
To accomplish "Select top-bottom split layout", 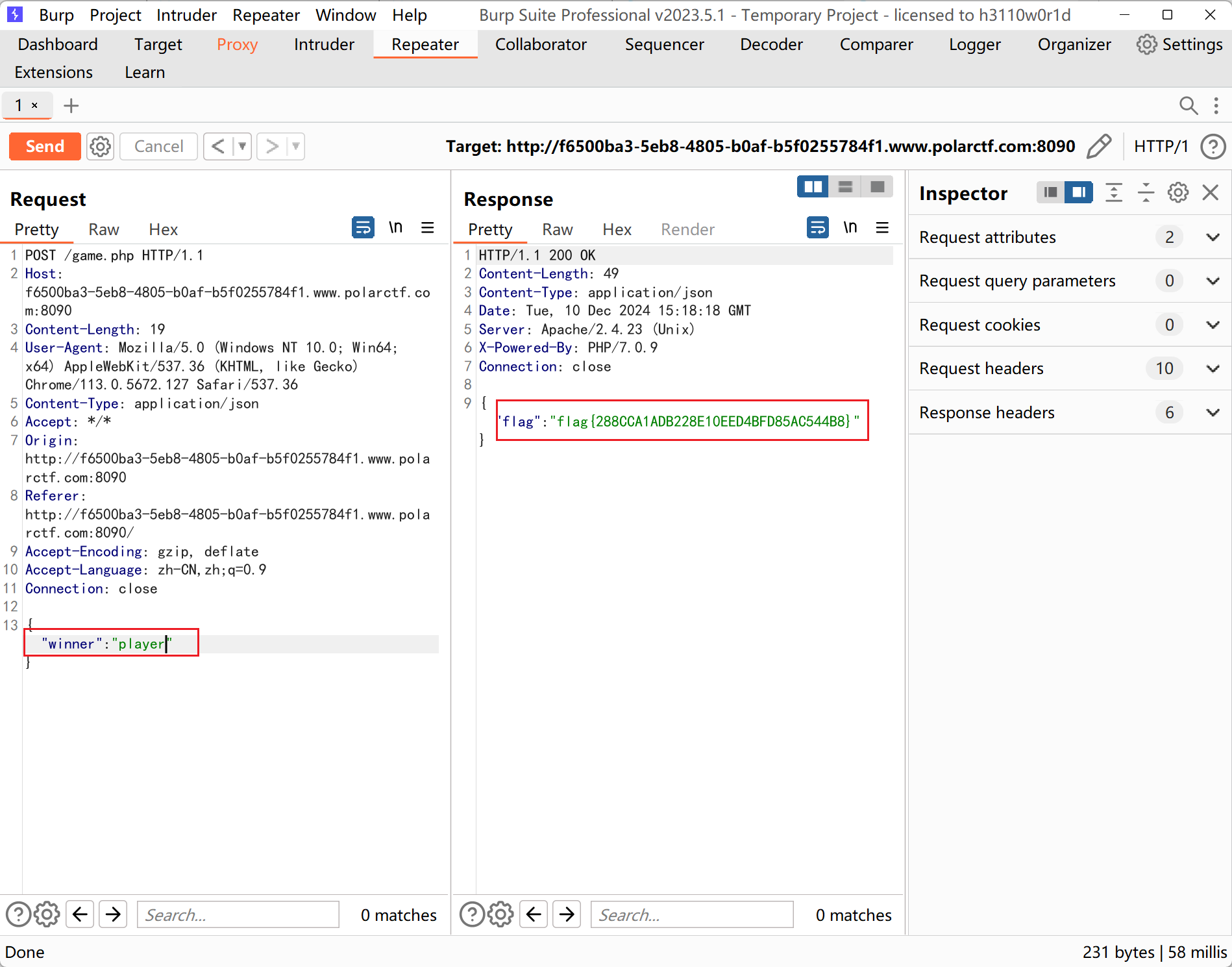I will [x=845, y=187].
